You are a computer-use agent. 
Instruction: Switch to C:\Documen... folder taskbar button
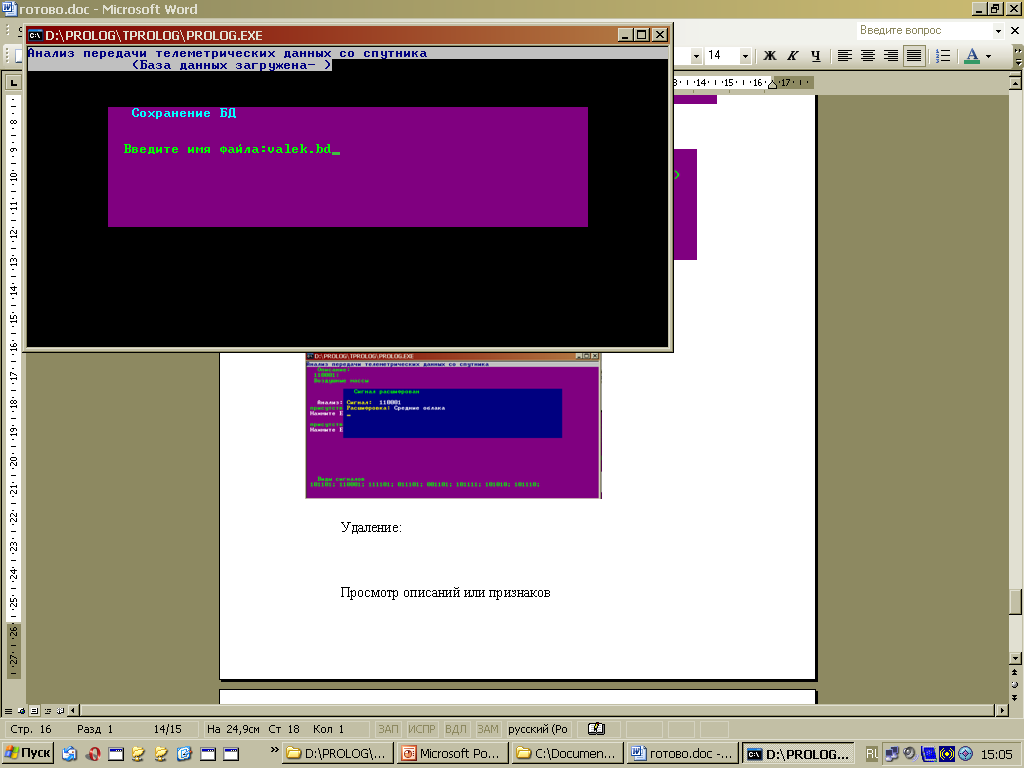click(568, 754)
